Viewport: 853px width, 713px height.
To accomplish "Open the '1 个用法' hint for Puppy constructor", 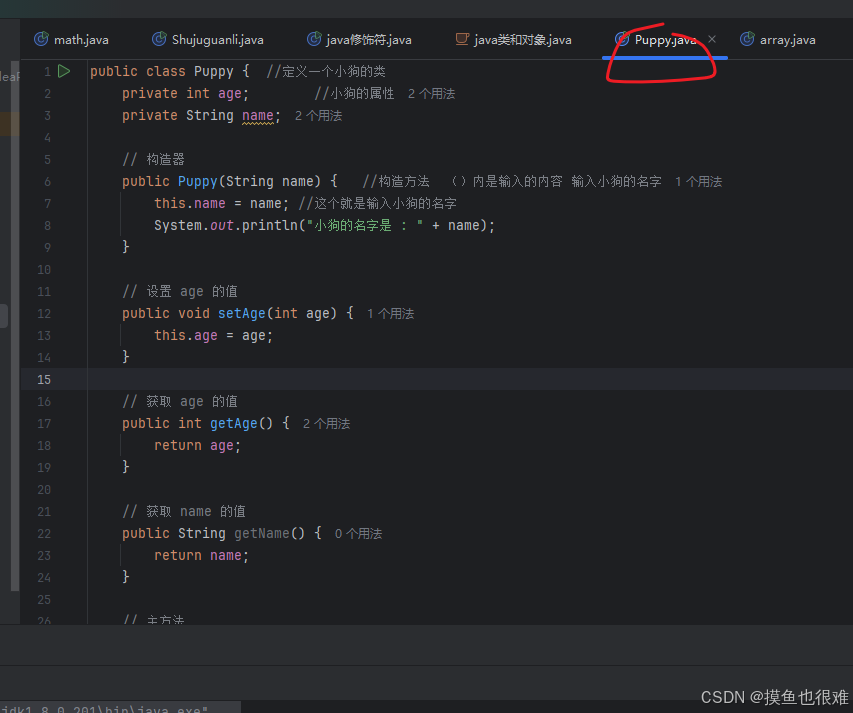I will (699, 182).
